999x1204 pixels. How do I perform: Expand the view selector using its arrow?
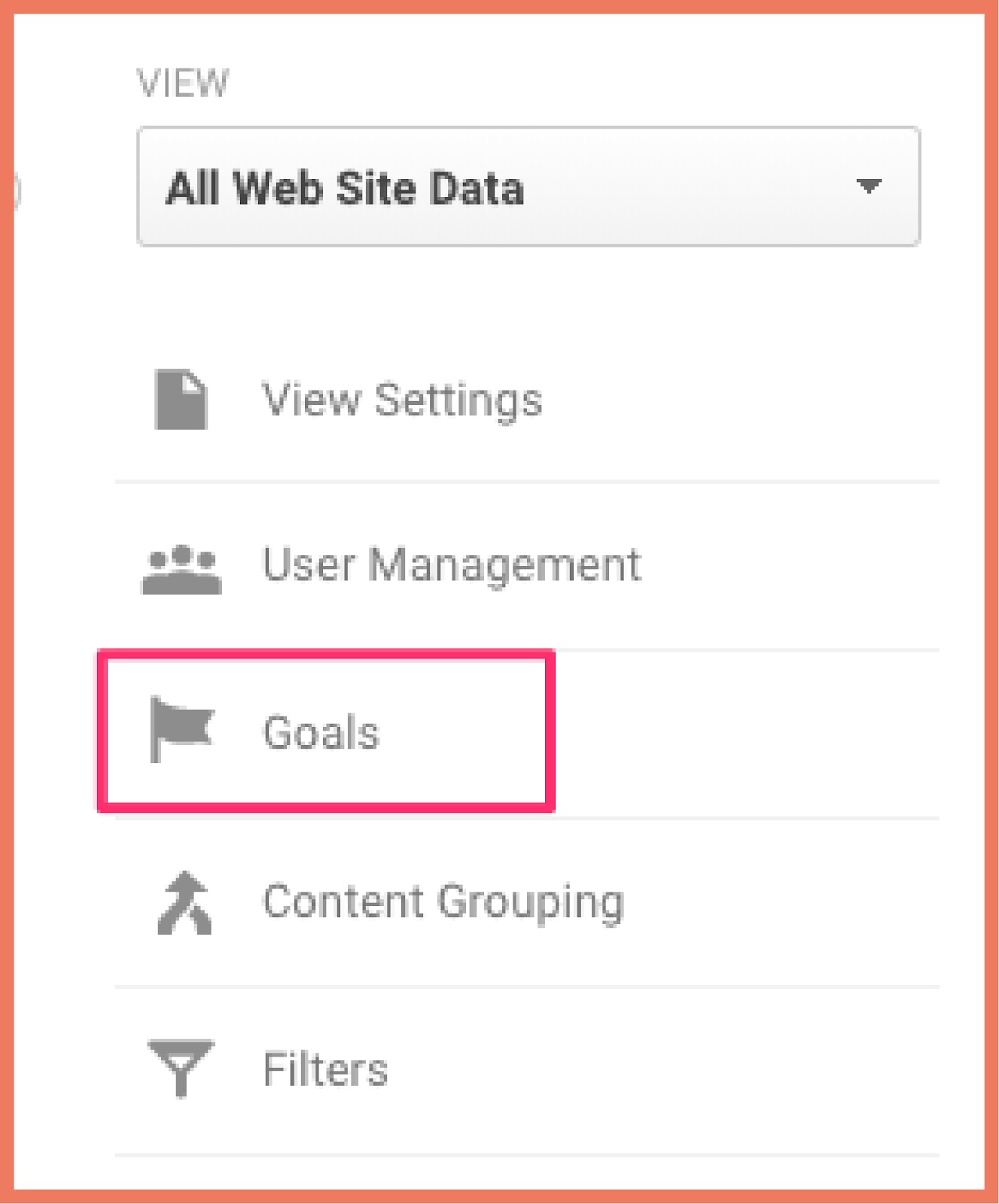coord(870,186)
